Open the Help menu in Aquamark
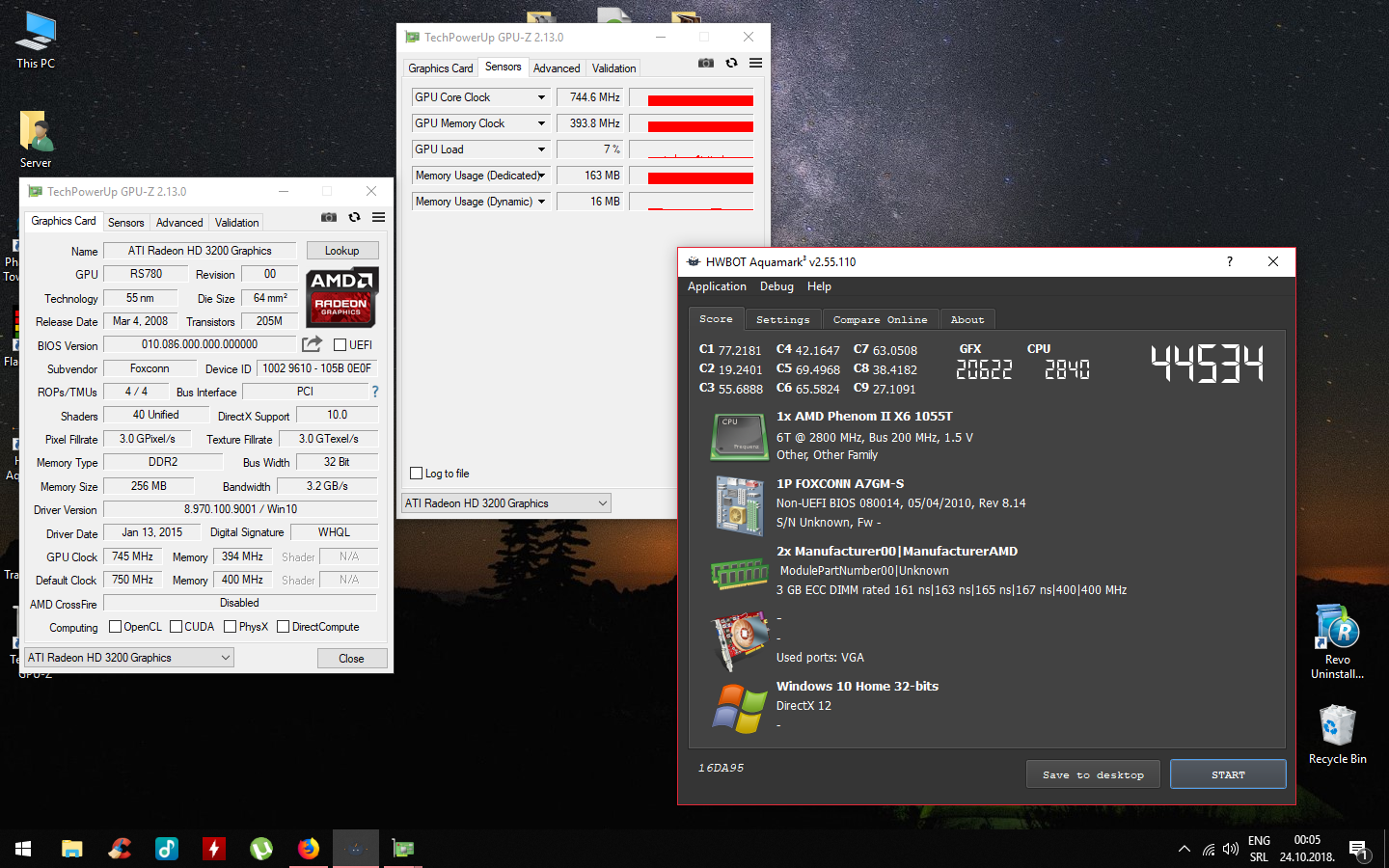The width and height of the screenshot is (1389, 868). [x=819, y=286]
